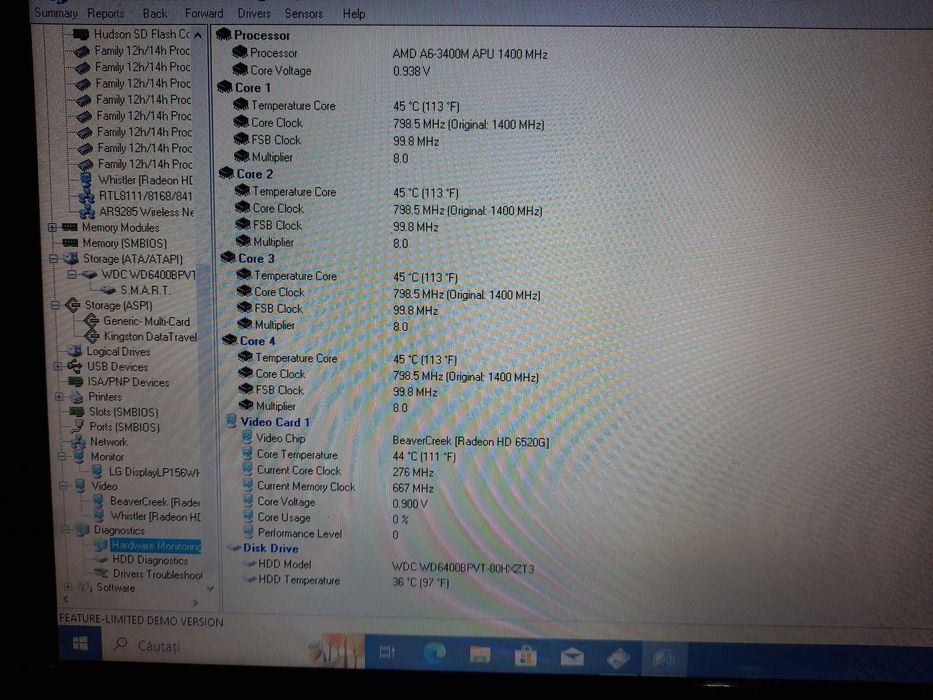The height and width of the screenshot is (700, 933).
Task: Click the ISA/PNP Devices icon
Action: click(76, 382)
